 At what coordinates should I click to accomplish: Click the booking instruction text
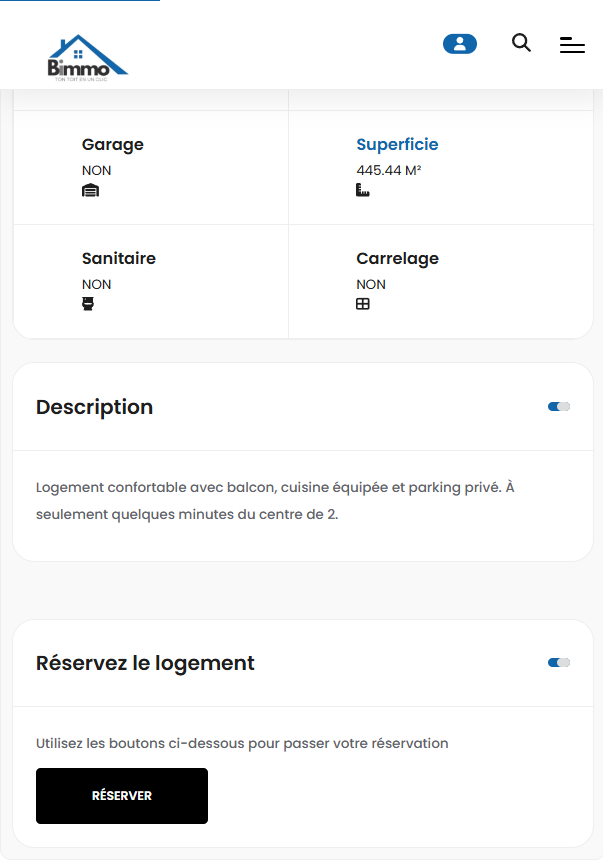242,743
